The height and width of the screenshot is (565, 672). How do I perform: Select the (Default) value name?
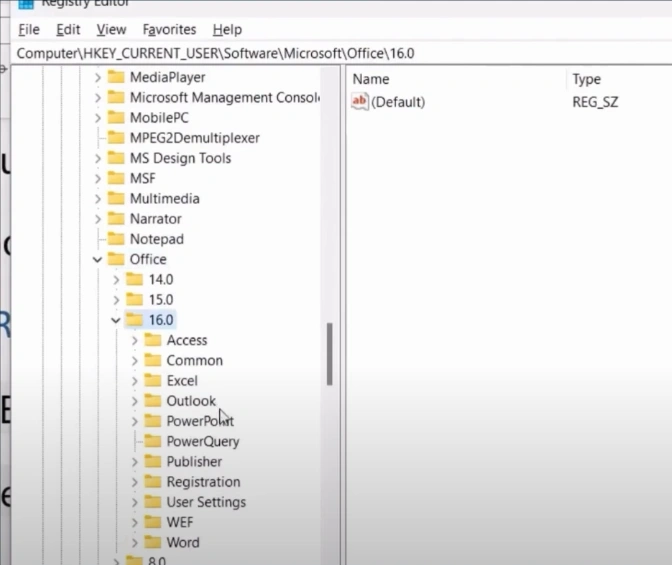click(398, 102)
